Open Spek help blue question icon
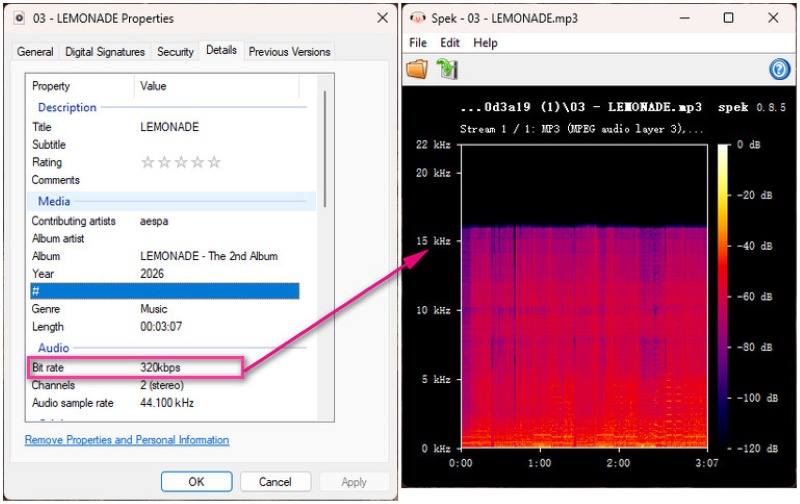This screenshot has width=800, height=504. pos(779,69)
